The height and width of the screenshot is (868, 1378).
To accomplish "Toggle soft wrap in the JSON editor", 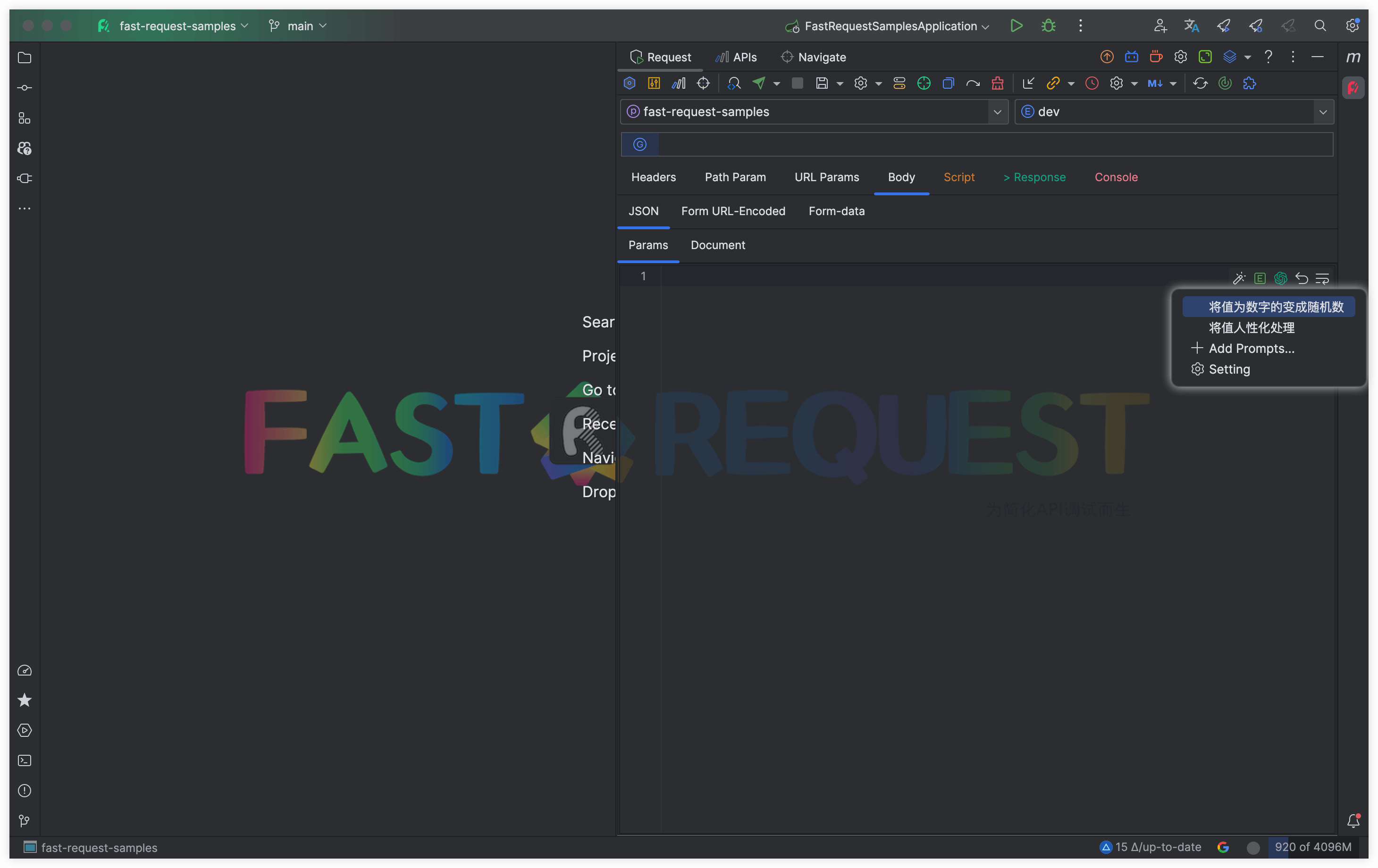I will 1322,279.
